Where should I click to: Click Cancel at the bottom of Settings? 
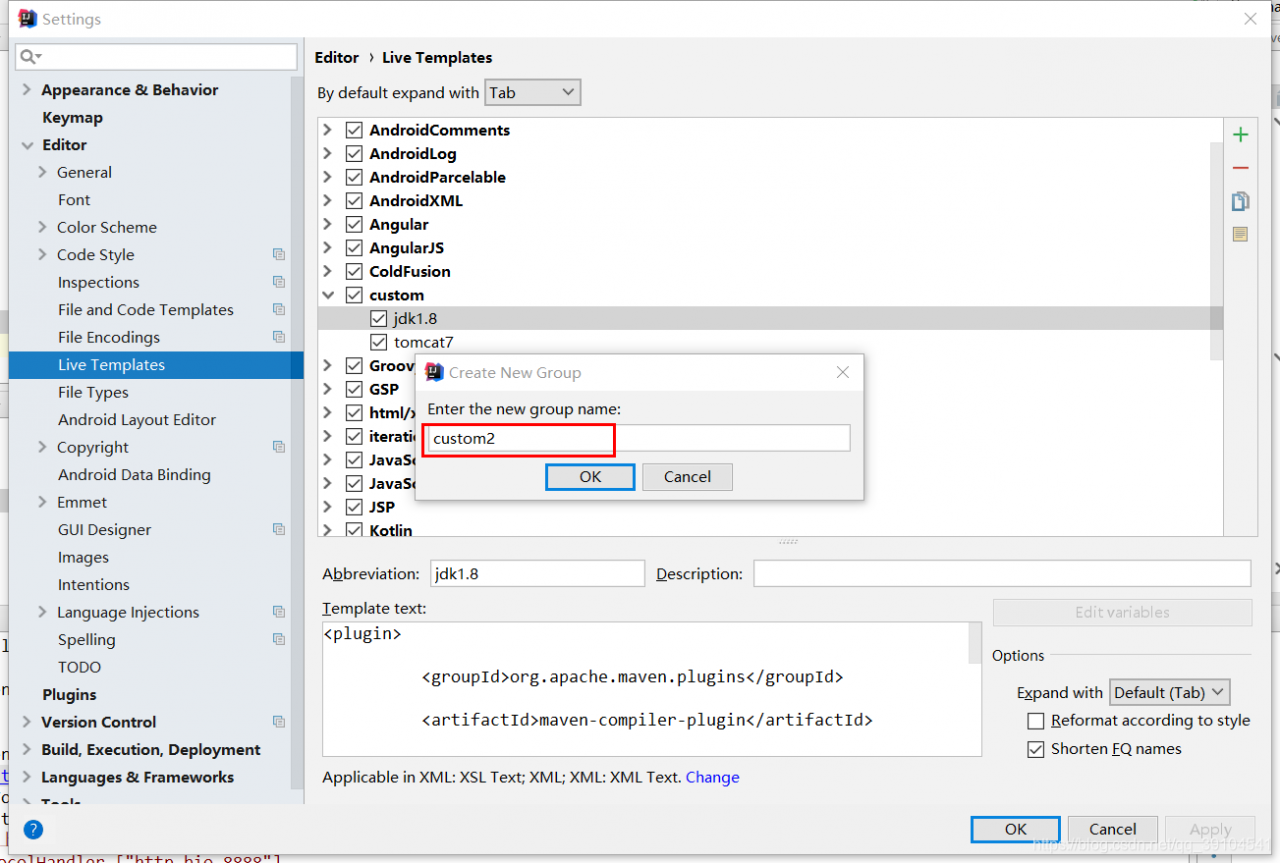(1112, 829)
